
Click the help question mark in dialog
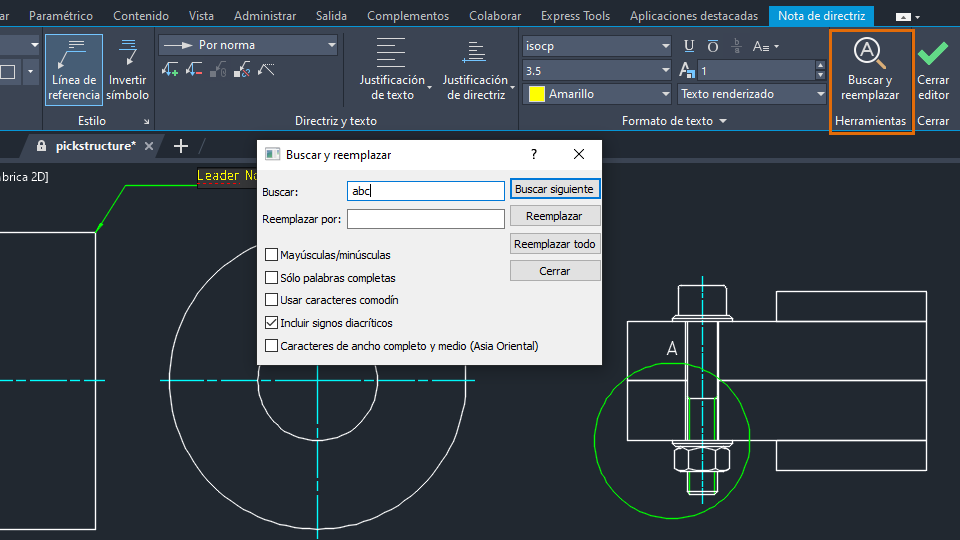coord(534,154)
